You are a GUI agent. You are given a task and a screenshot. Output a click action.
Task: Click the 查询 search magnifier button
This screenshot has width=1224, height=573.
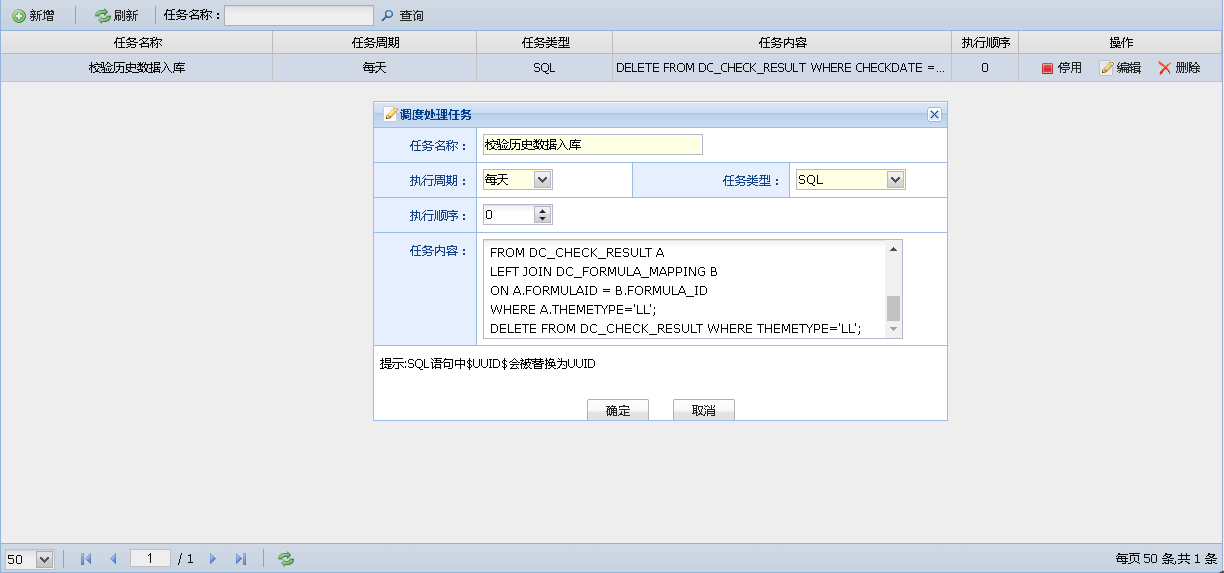coord(402,16)
